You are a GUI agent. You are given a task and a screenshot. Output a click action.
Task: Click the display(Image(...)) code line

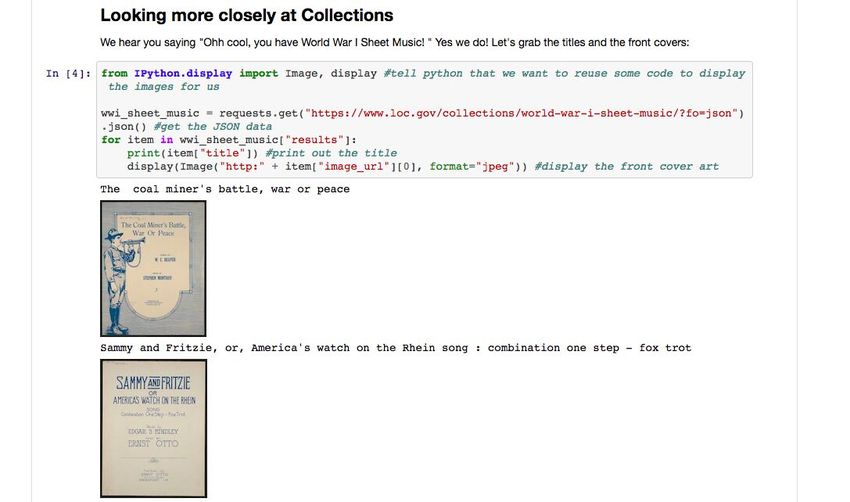[423, 166]
